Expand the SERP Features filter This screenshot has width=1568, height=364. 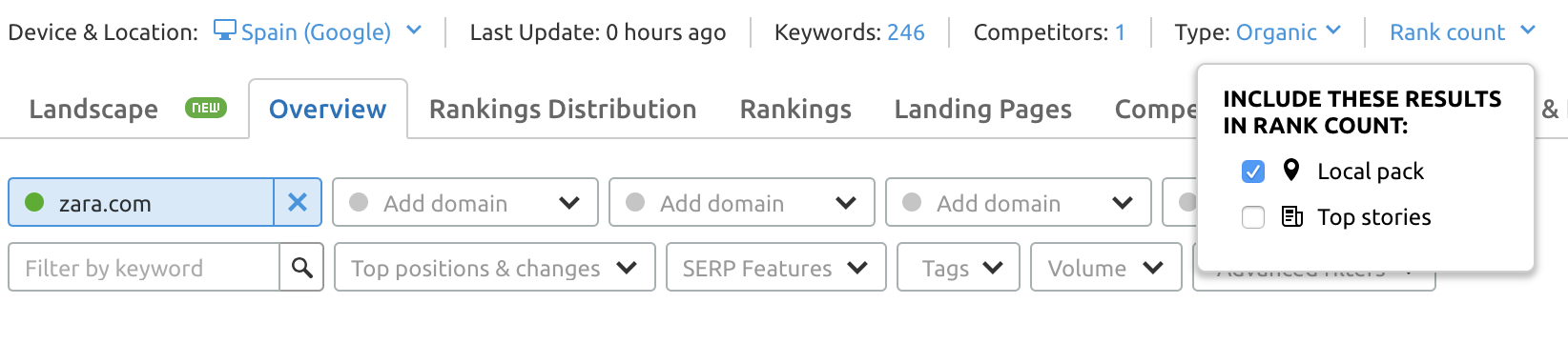775,267
